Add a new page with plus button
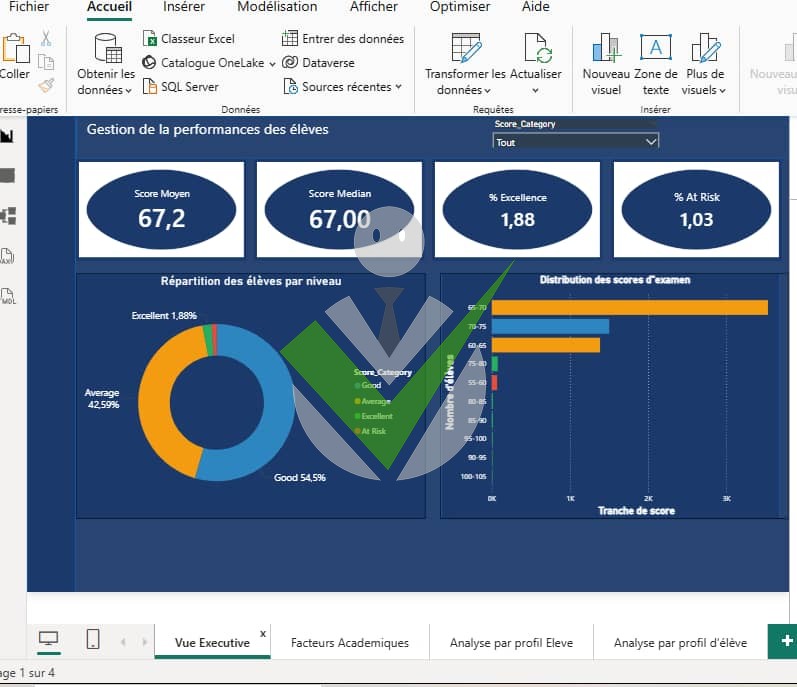 pyautogui.click(x=785, y=641)
